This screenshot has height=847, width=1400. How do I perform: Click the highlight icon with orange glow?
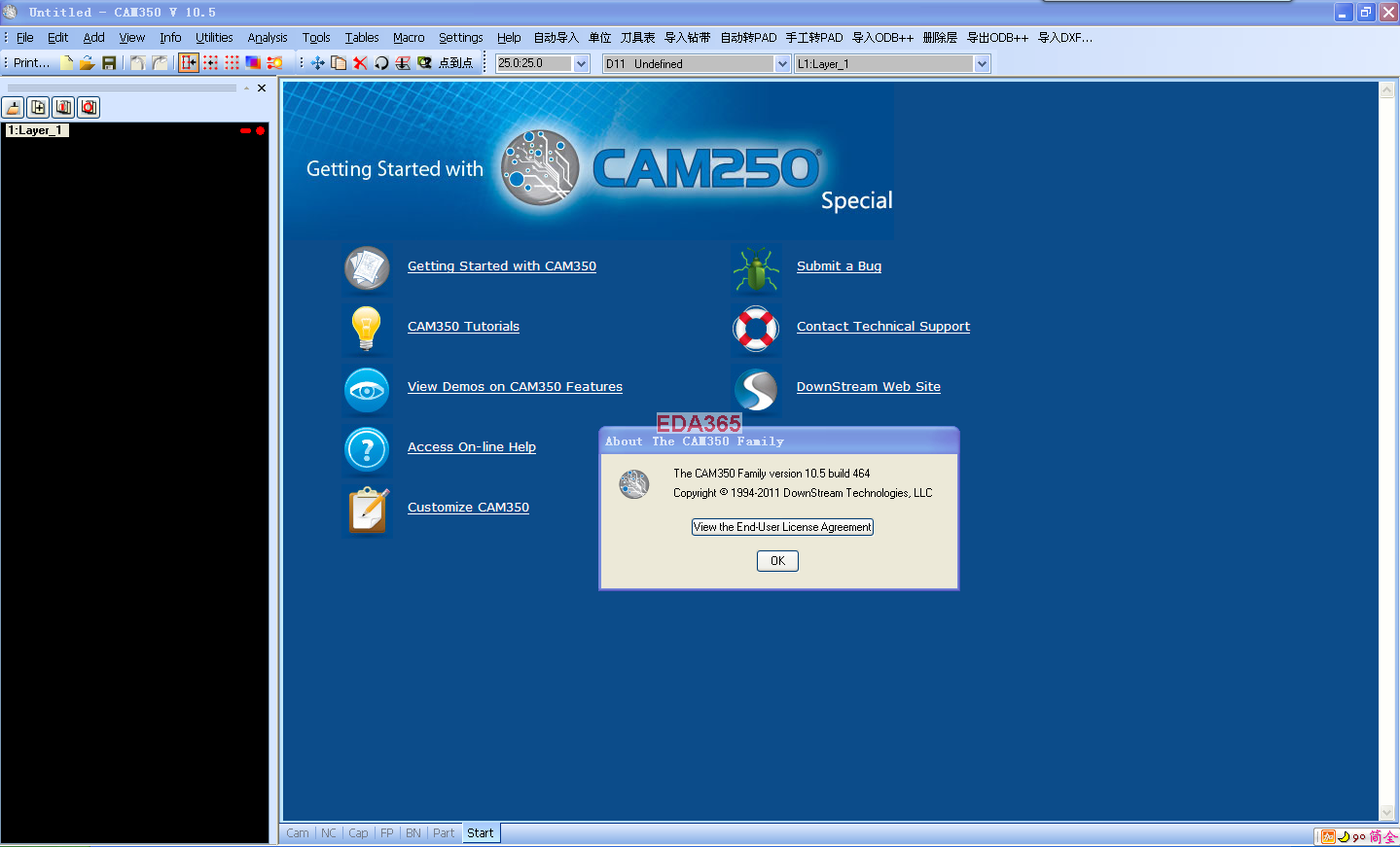coord(274,63)
